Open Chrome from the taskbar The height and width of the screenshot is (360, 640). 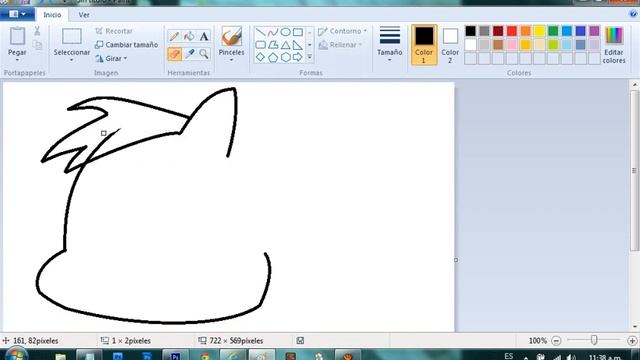[204, 355]
